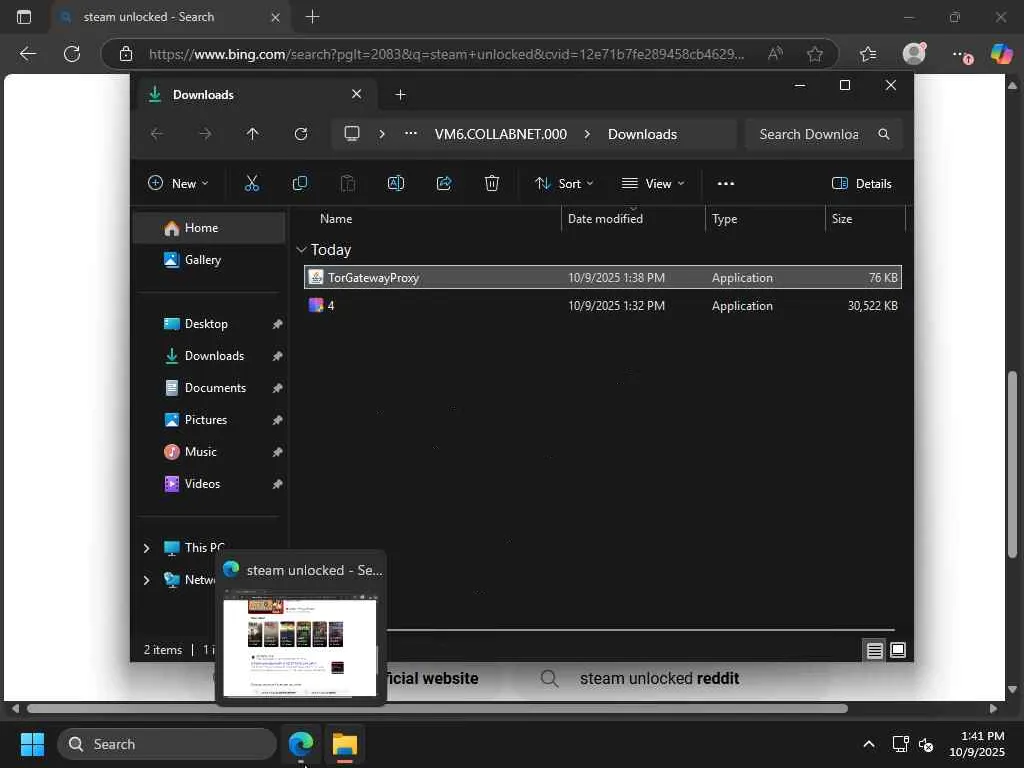The image size is (1024, 768).
Task: Open Music in the navigation pane
Action: [x=209, y=452]
